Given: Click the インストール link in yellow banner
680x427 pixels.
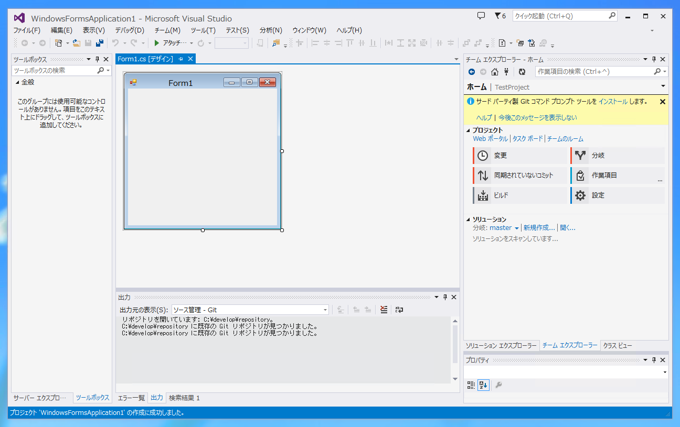Looking at the screenshot, I should (x=613, y=101).
